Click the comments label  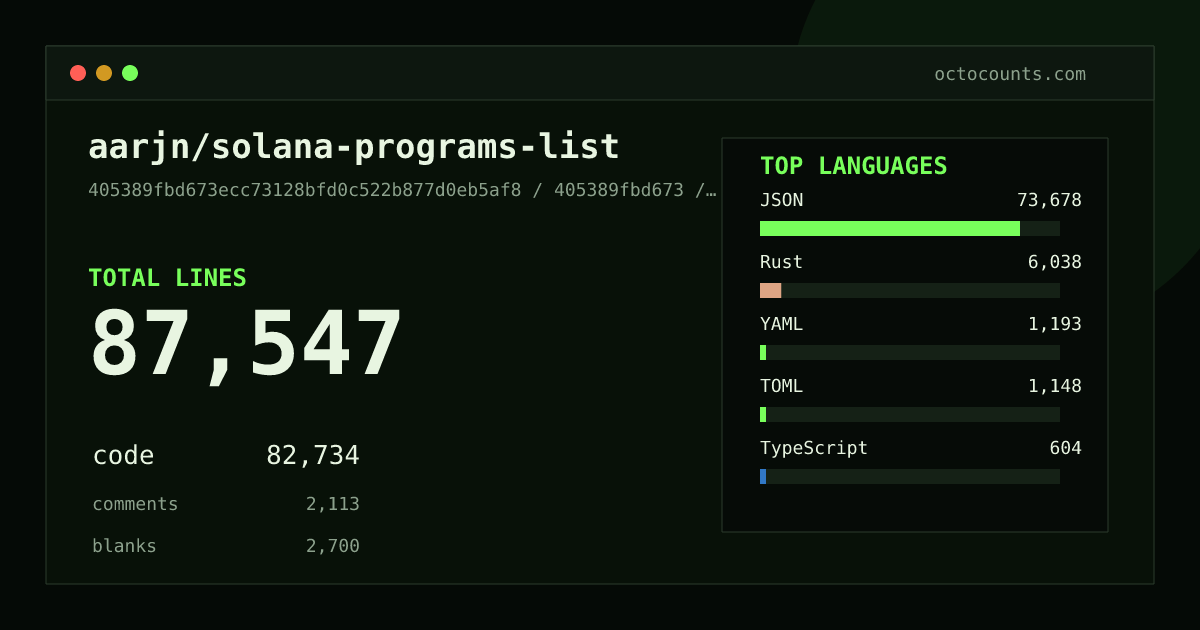click(135, 504)
